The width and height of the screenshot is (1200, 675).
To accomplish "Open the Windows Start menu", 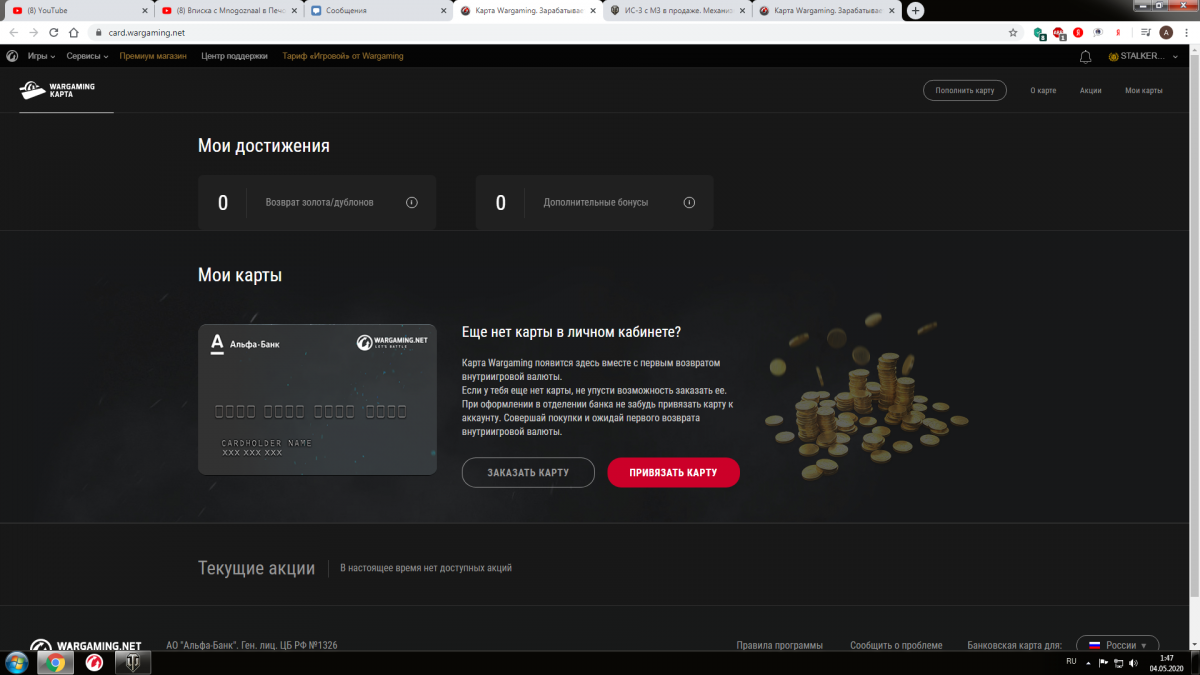I will click(18, 662).
